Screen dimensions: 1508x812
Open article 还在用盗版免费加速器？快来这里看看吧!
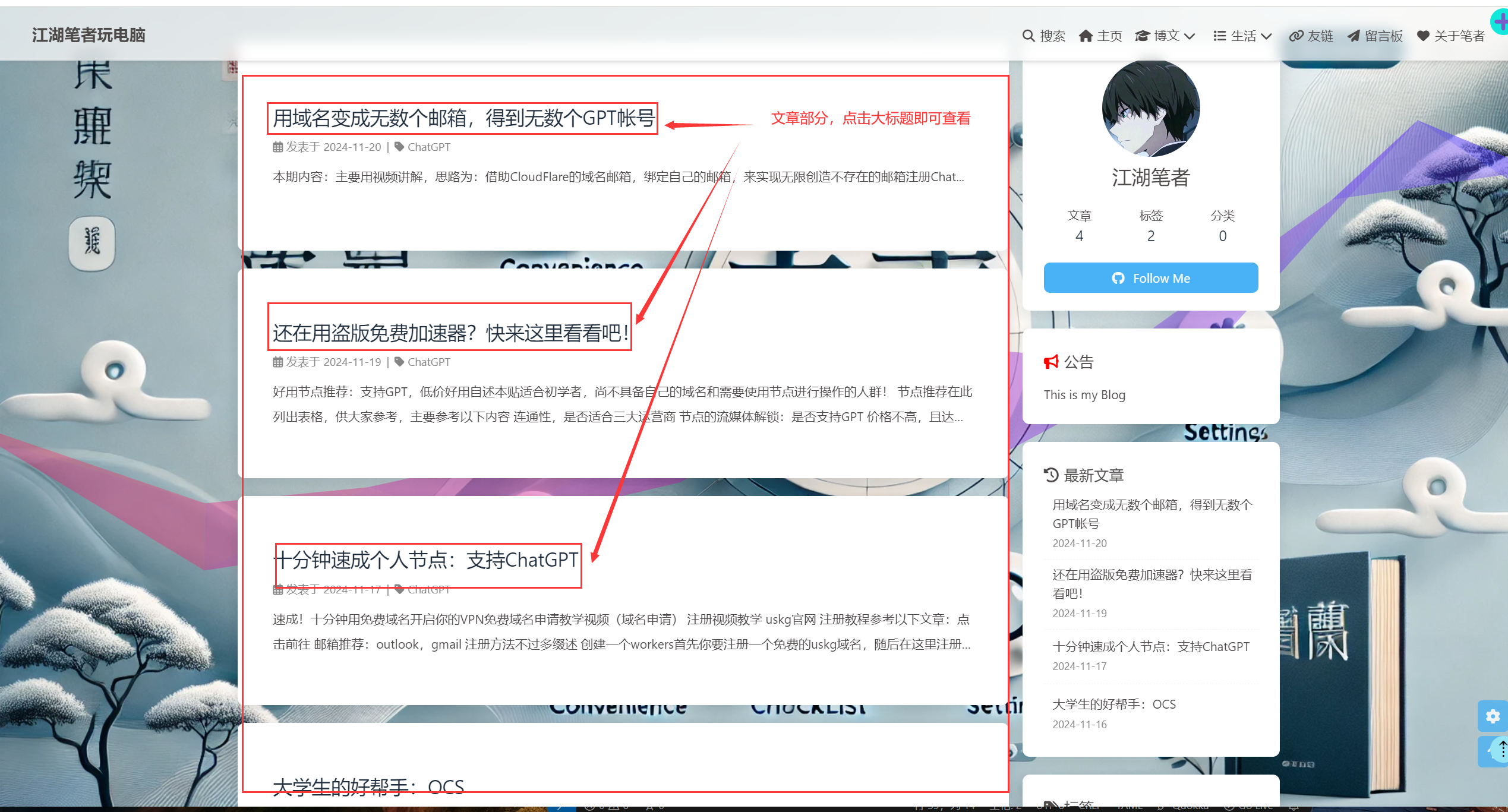point(450,333)
